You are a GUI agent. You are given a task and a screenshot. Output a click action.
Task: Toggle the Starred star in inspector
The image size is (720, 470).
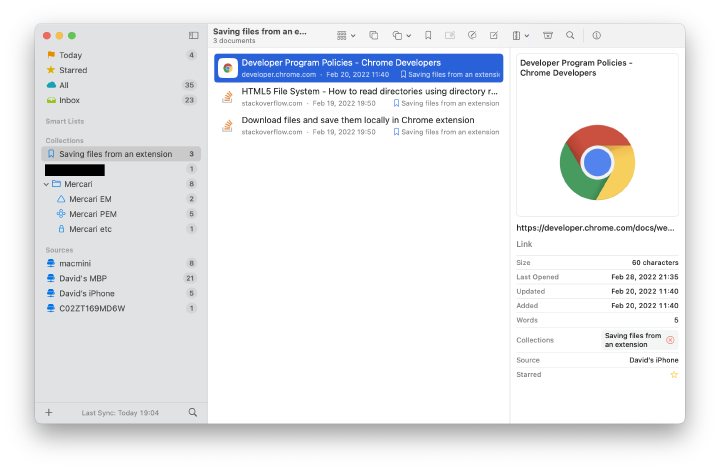[674, 375]
